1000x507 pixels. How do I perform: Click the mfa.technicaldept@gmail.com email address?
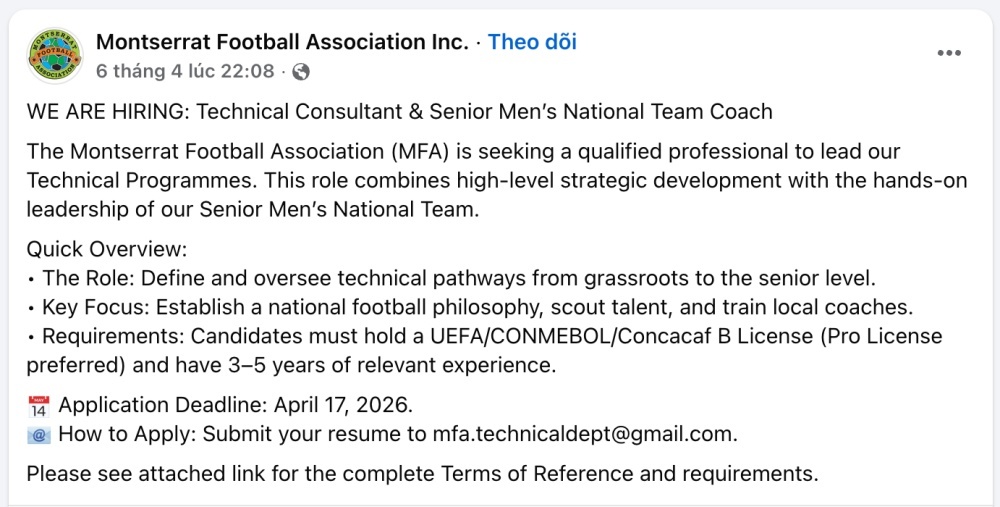[584, 434]
